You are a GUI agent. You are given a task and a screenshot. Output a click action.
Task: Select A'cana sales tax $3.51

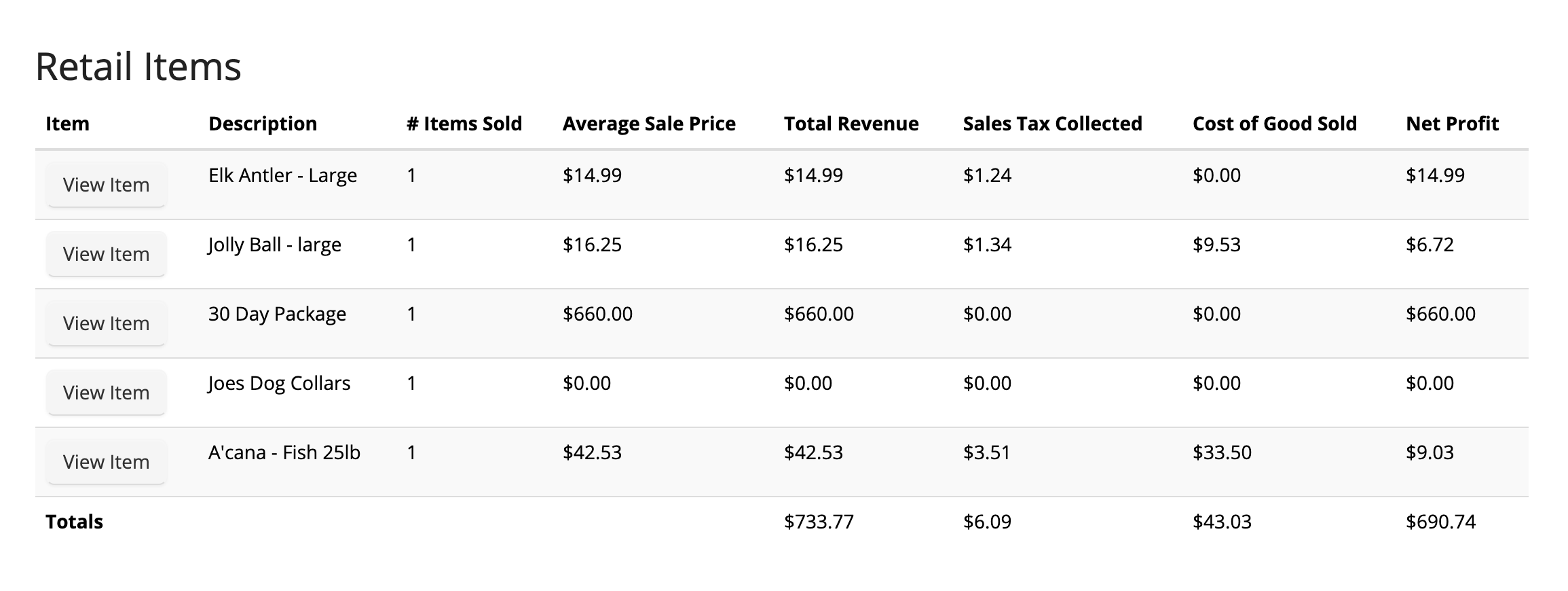[987, 453]
